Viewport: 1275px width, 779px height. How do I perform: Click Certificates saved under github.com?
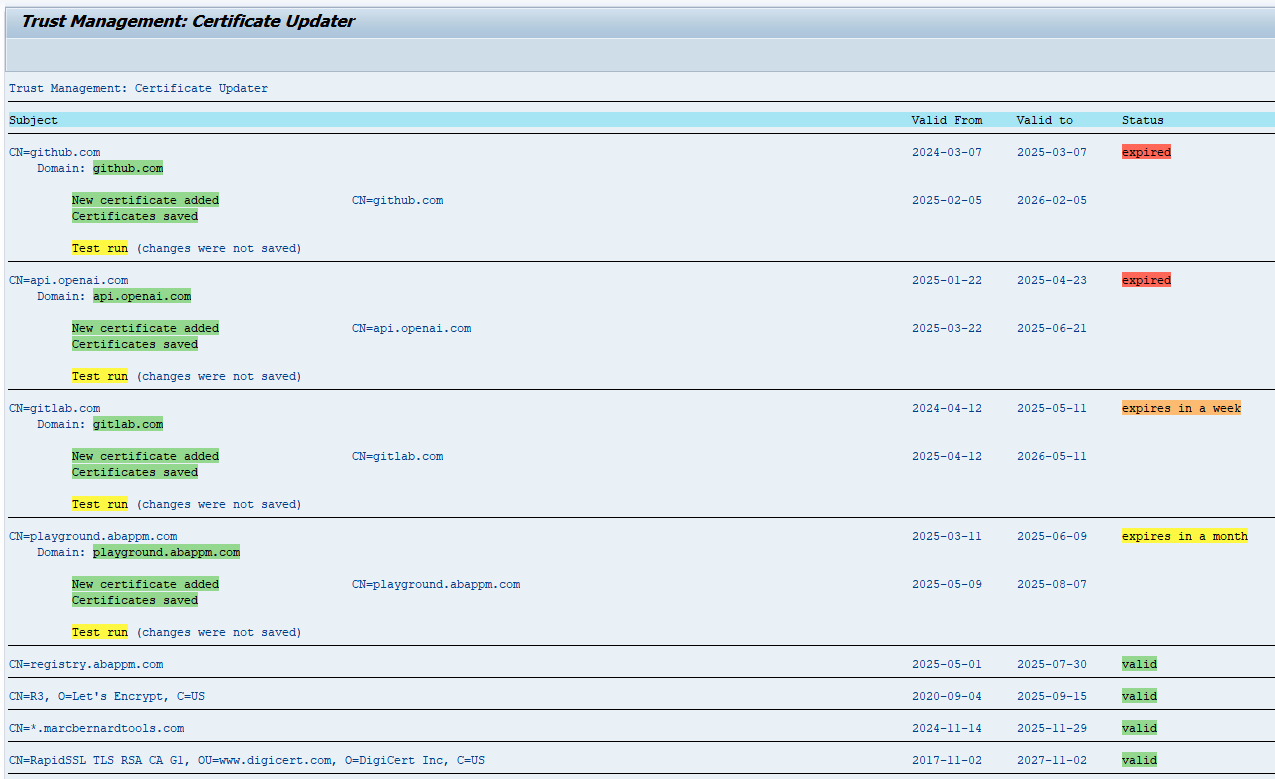135,216
